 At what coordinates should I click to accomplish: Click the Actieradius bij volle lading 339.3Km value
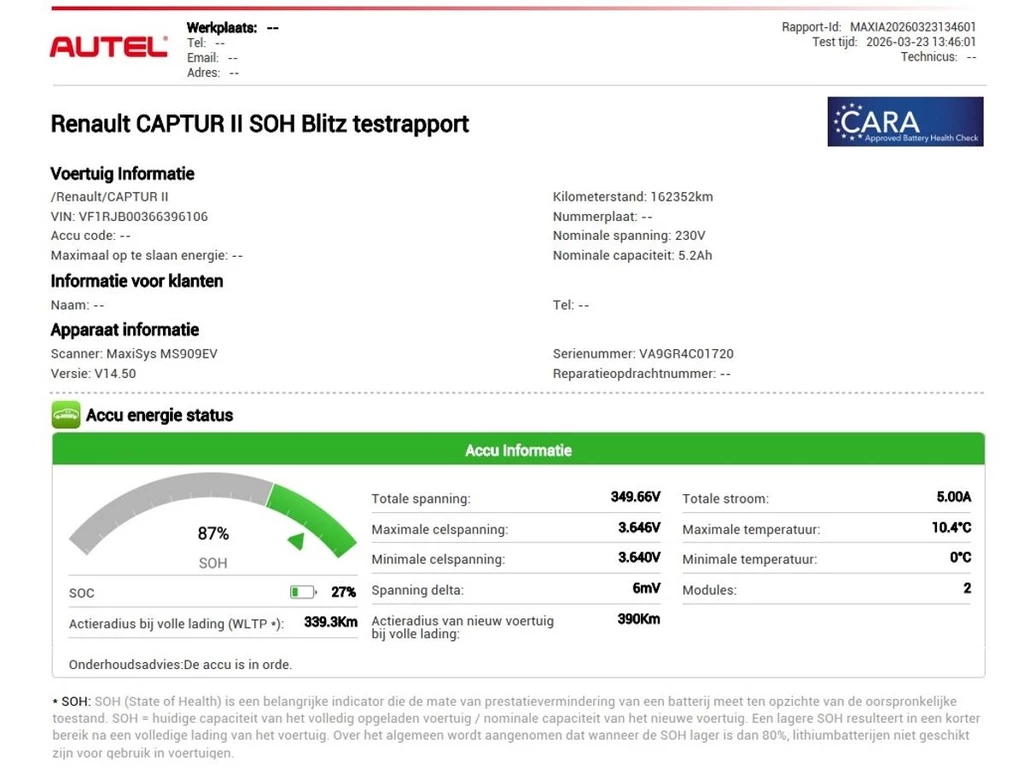(x=330, y=622)
